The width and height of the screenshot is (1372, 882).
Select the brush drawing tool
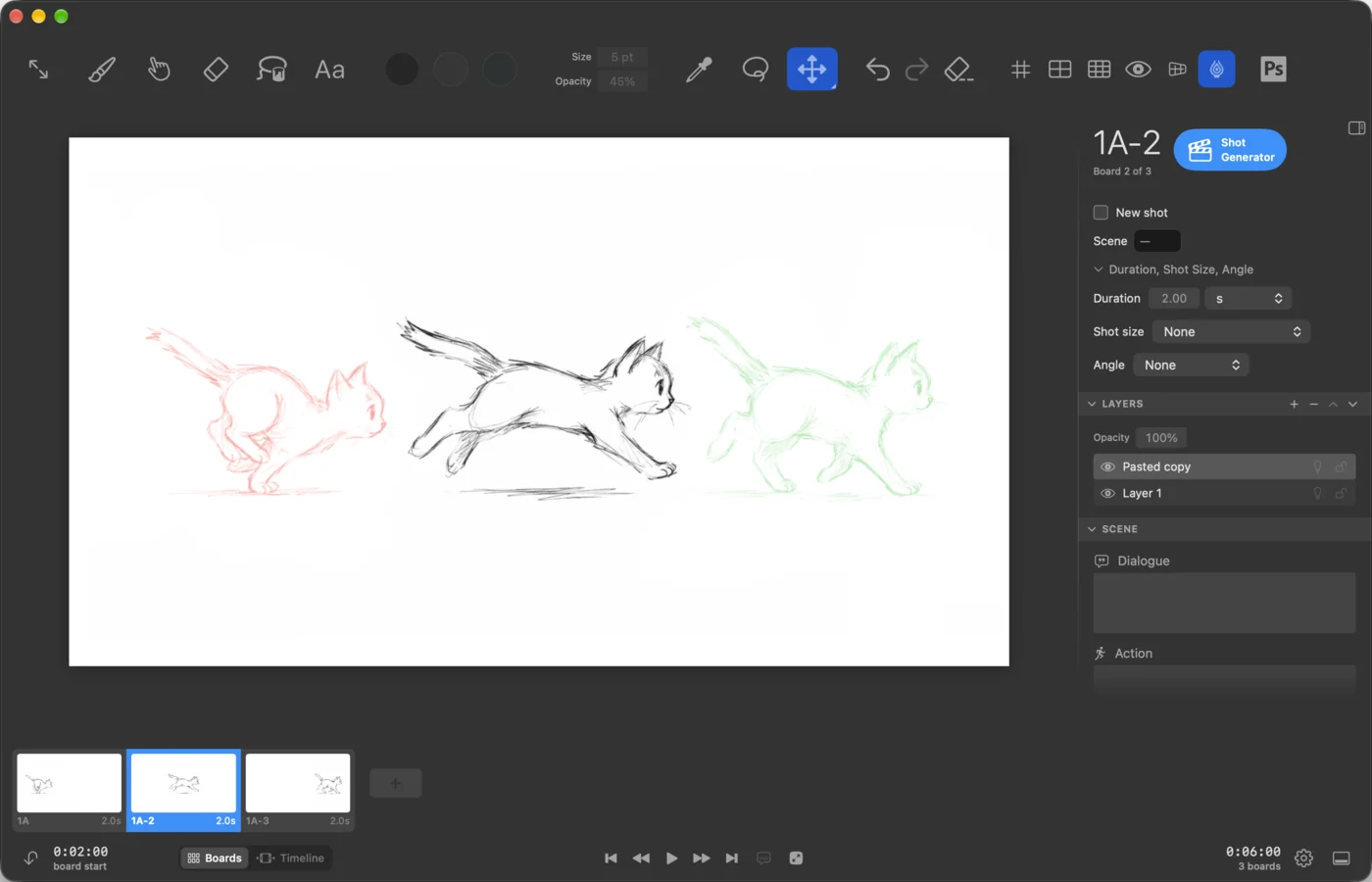[x=102, y=70]
